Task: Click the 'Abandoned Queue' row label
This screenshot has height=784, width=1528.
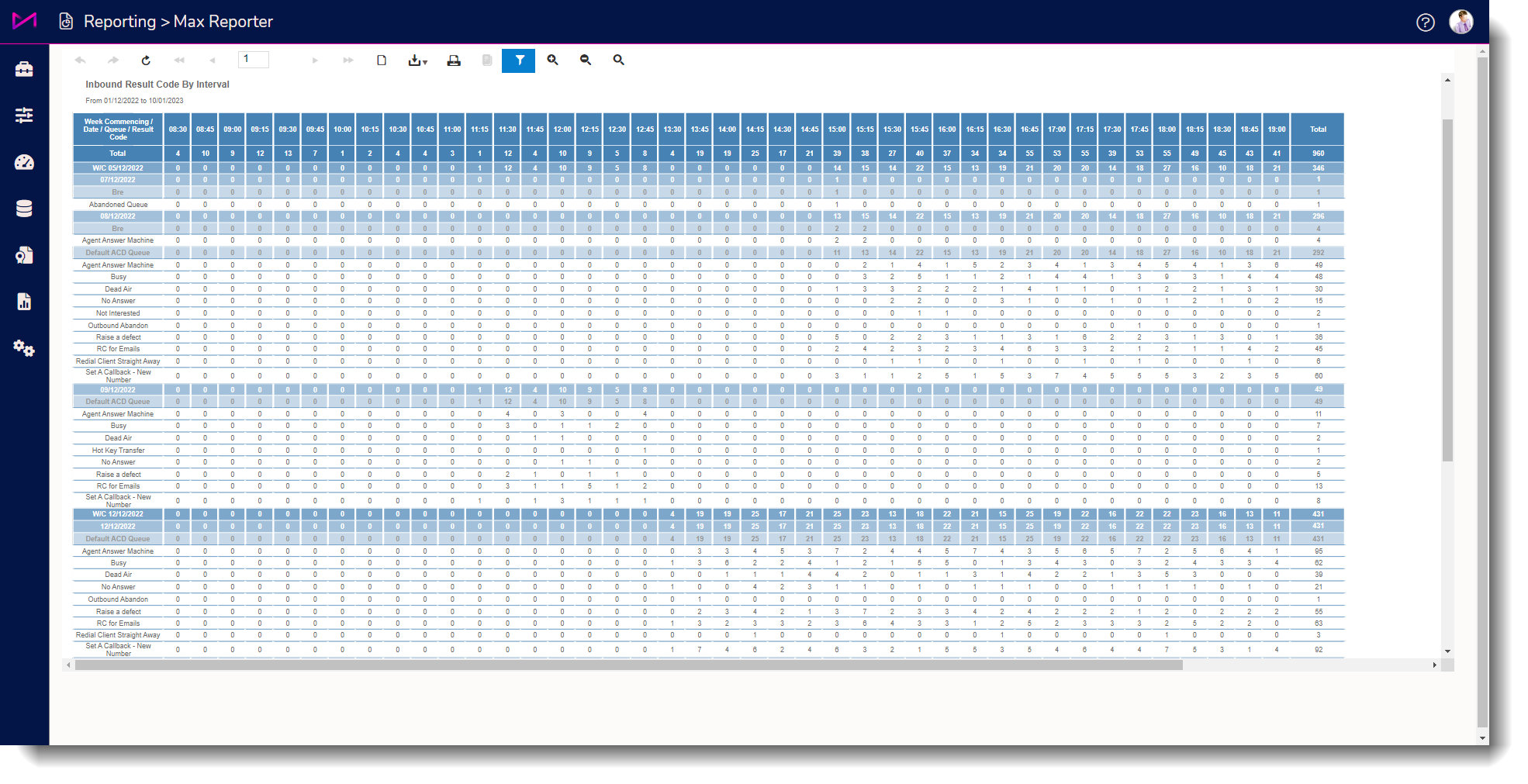Action: click(x=118, y=205)
